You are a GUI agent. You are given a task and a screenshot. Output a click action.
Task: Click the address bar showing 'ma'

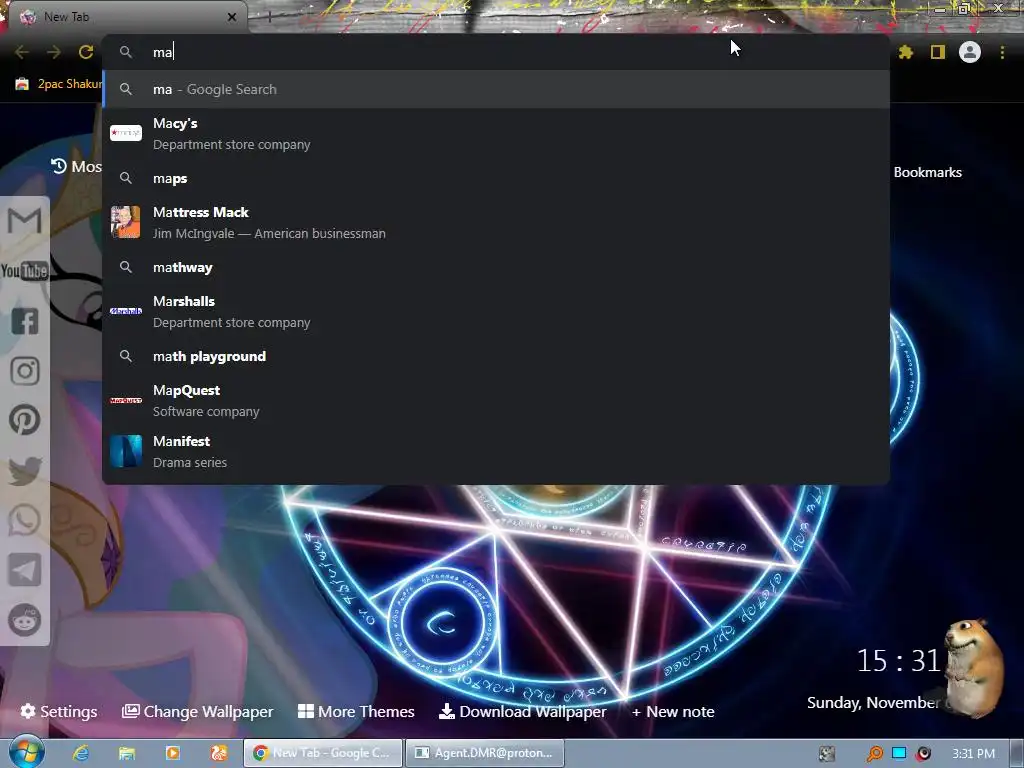click(496, 52)
